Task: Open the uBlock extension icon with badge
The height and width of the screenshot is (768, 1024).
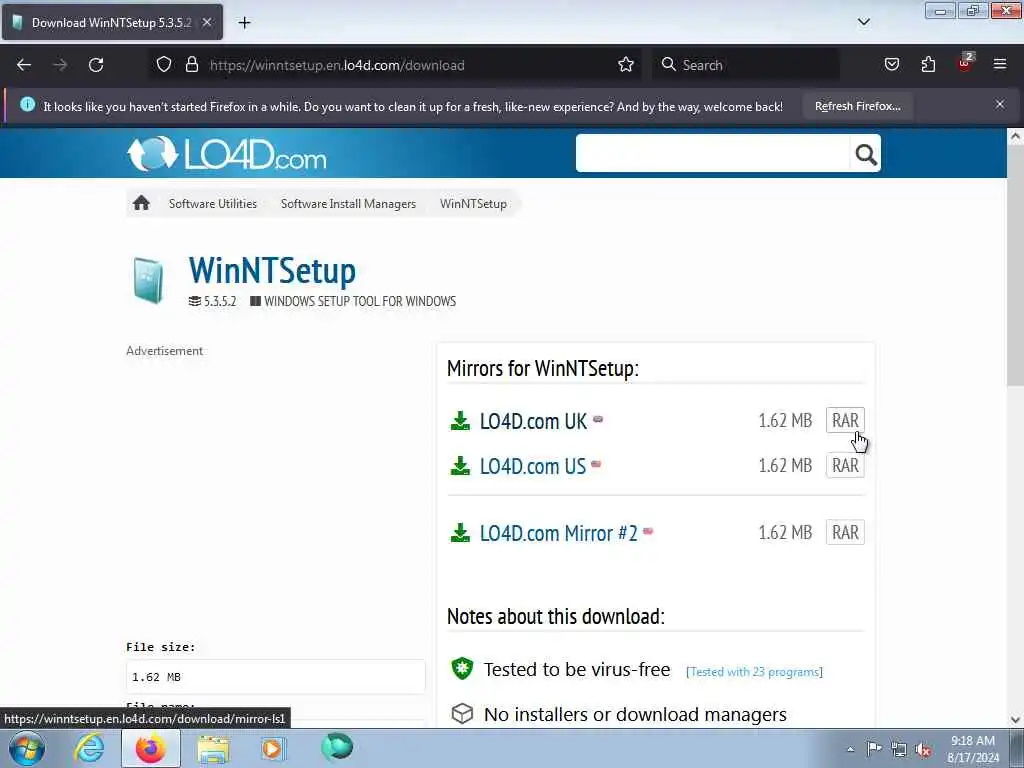Action: [x=965, y=63]
